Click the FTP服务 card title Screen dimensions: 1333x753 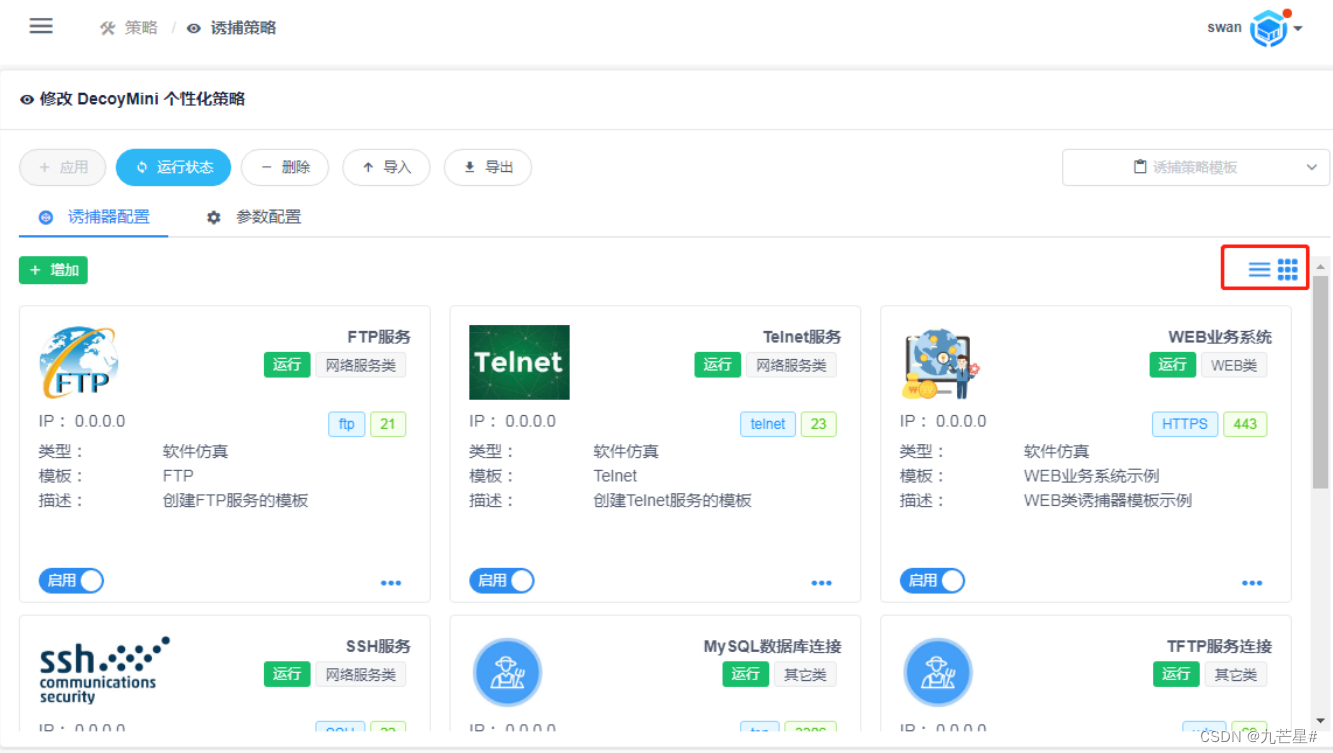point(379,337)
